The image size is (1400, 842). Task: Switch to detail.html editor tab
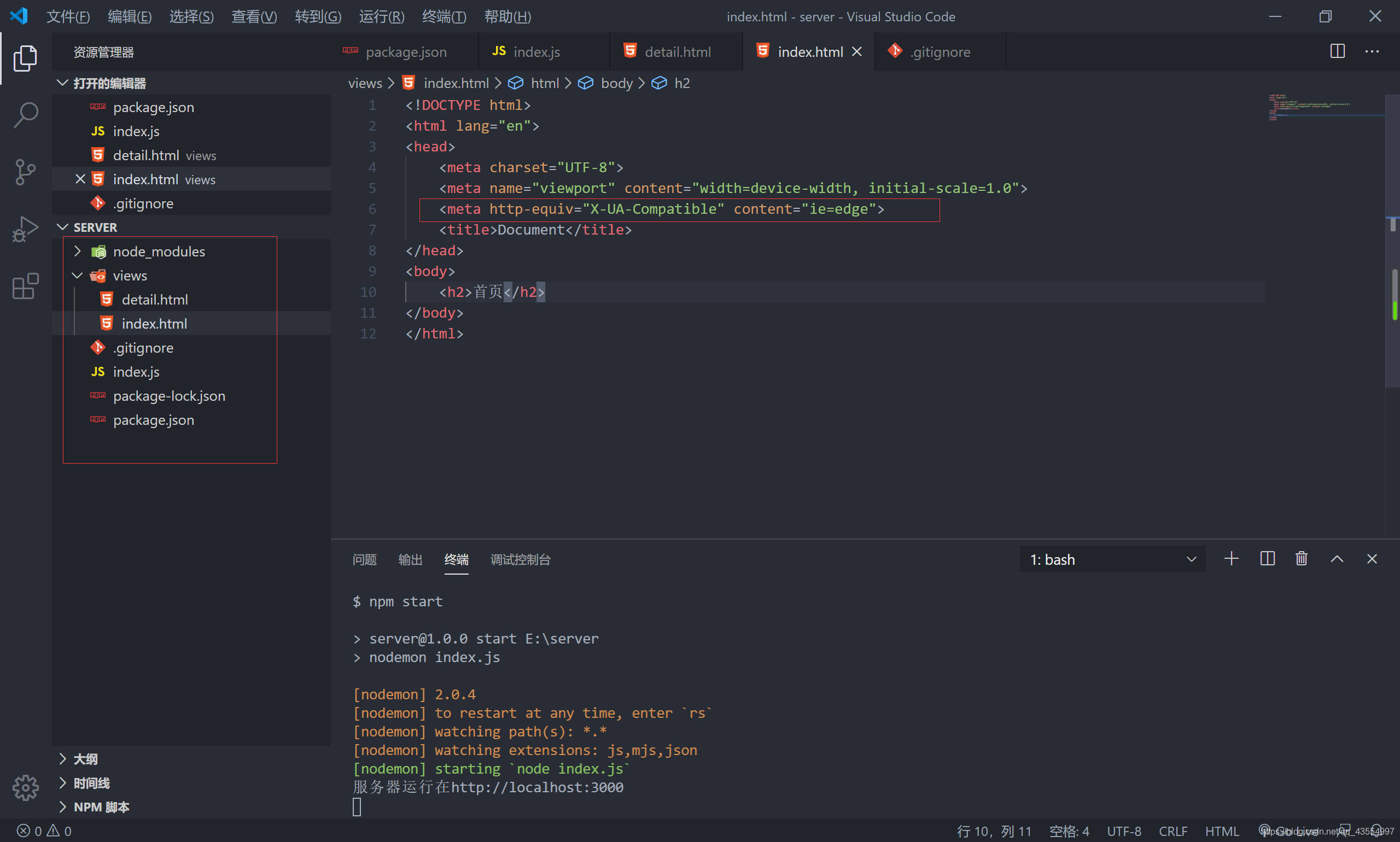tap(676, 51)
